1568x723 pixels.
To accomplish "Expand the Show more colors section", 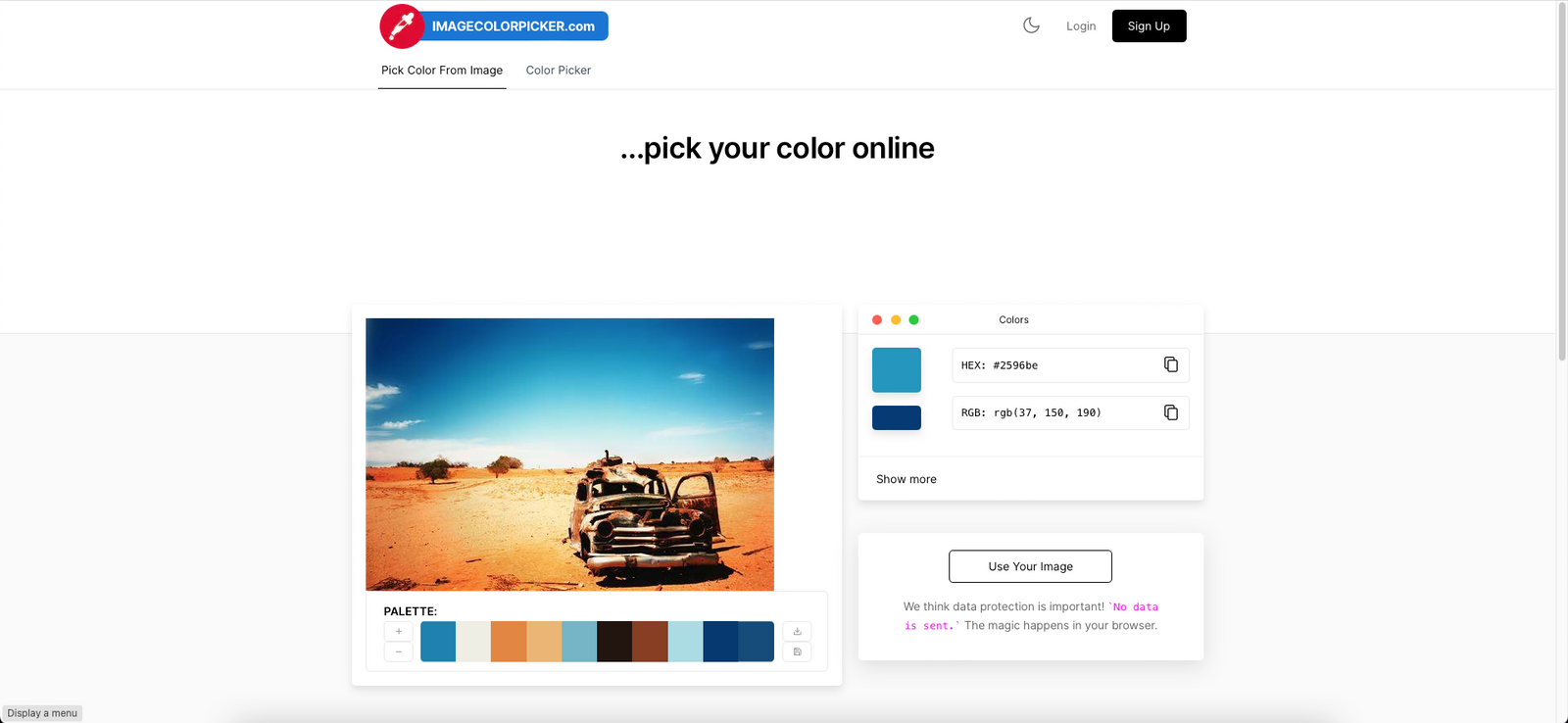I will (x=906, y=479).
